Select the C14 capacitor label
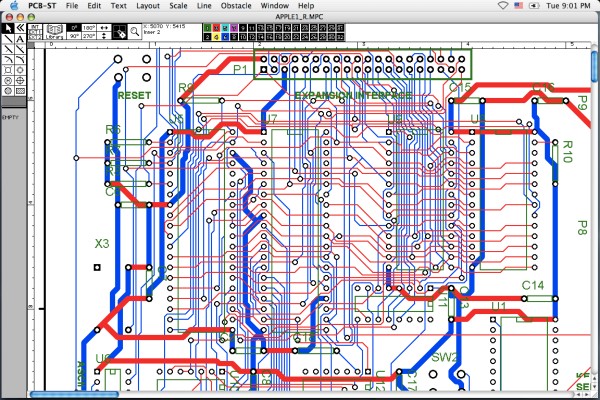 click(533, 286)
